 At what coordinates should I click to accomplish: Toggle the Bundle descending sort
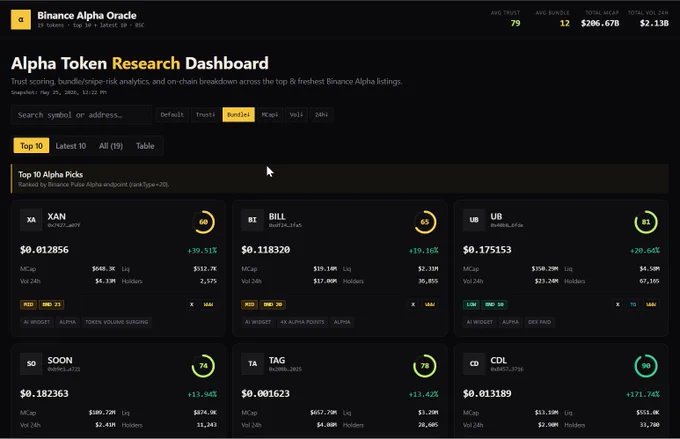coord(239,115)
